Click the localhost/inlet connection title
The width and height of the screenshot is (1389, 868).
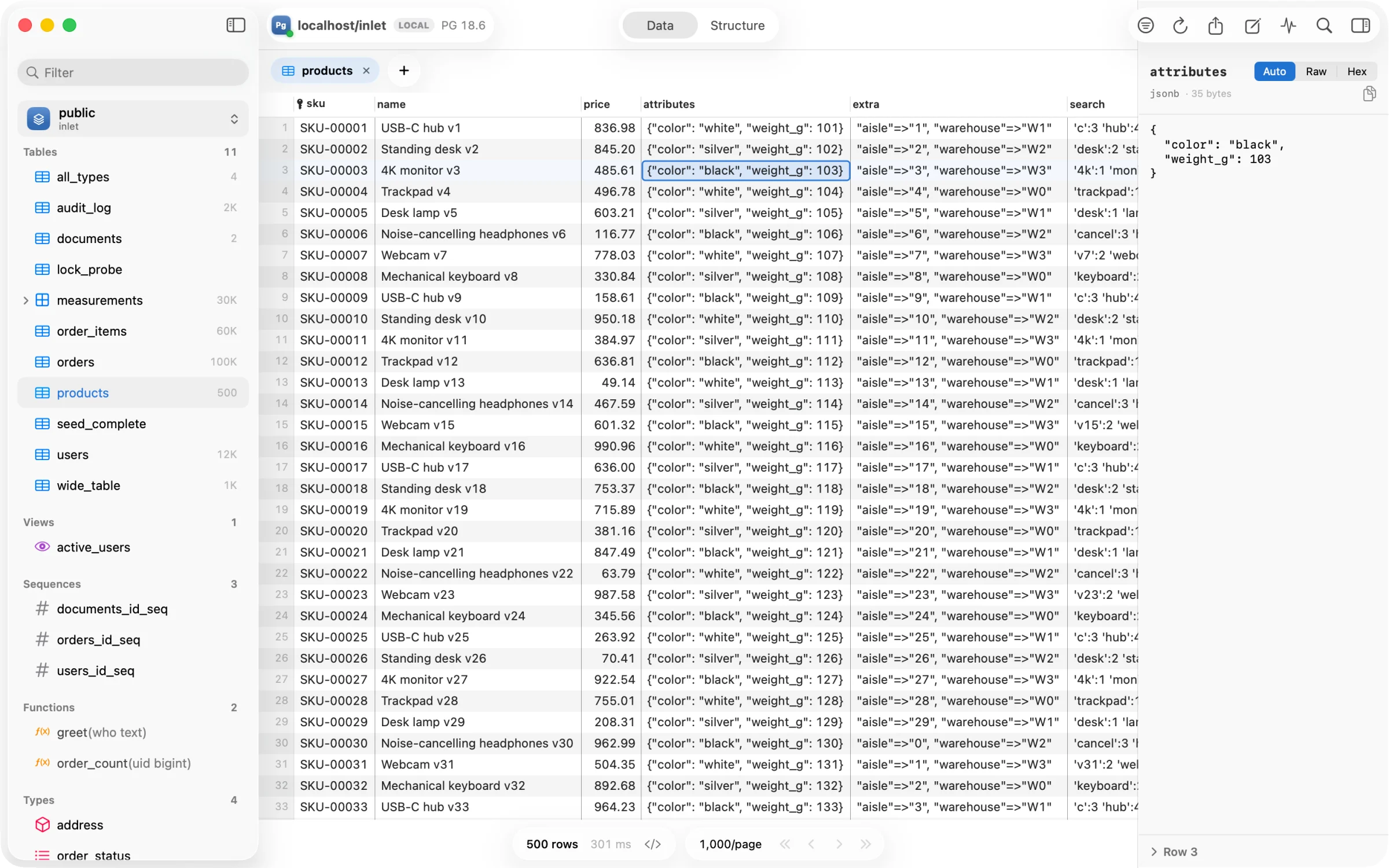tap(341, 25)
